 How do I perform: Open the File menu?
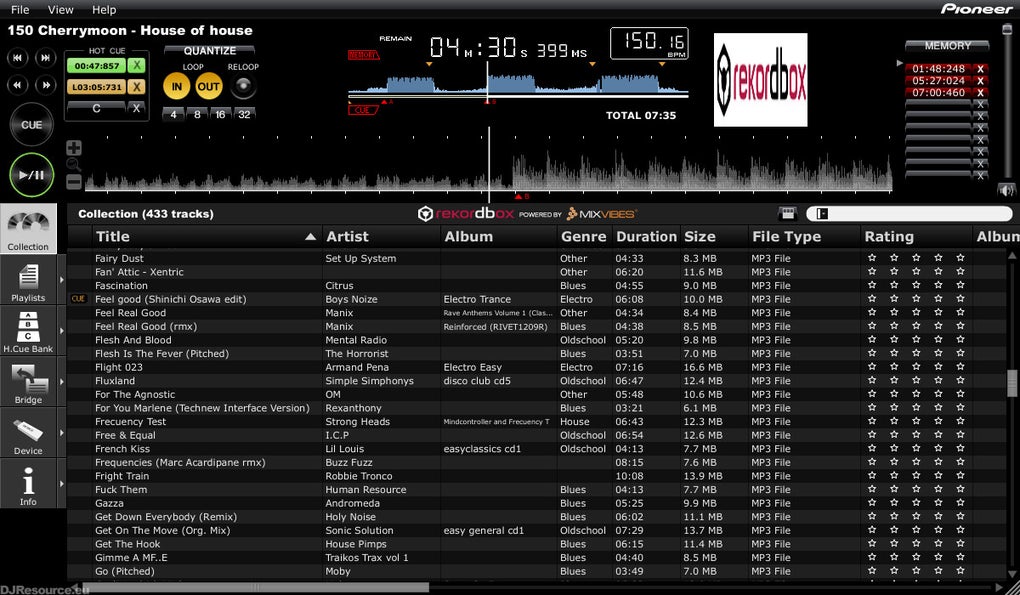20,10
